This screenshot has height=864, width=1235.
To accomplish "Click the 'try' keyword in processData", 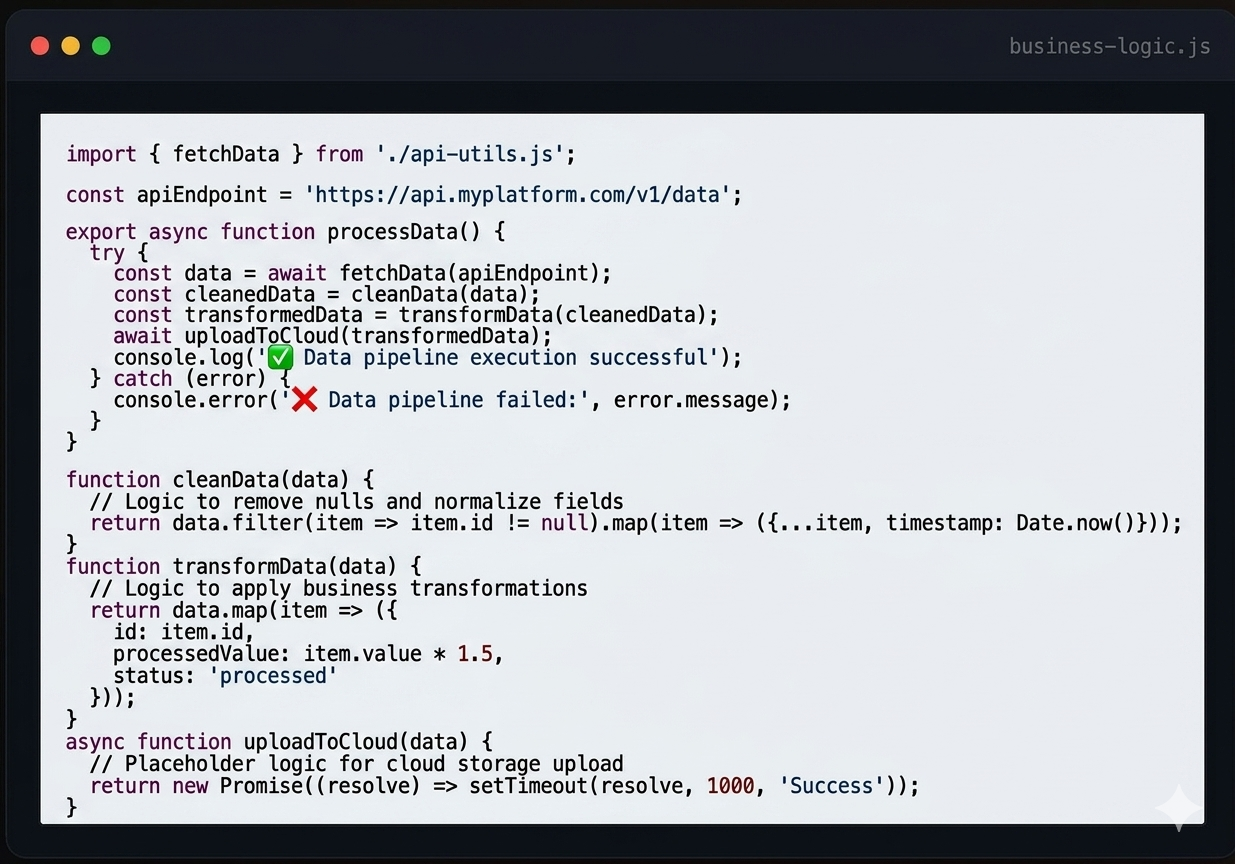I will [107, 253].
